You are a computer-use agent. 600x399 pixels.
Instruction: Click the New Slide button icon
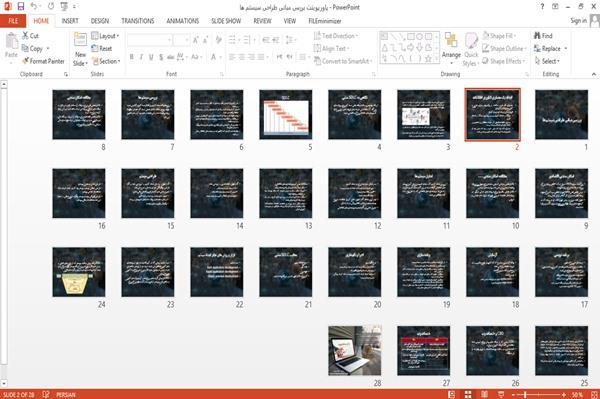click(x=80, y=40)
